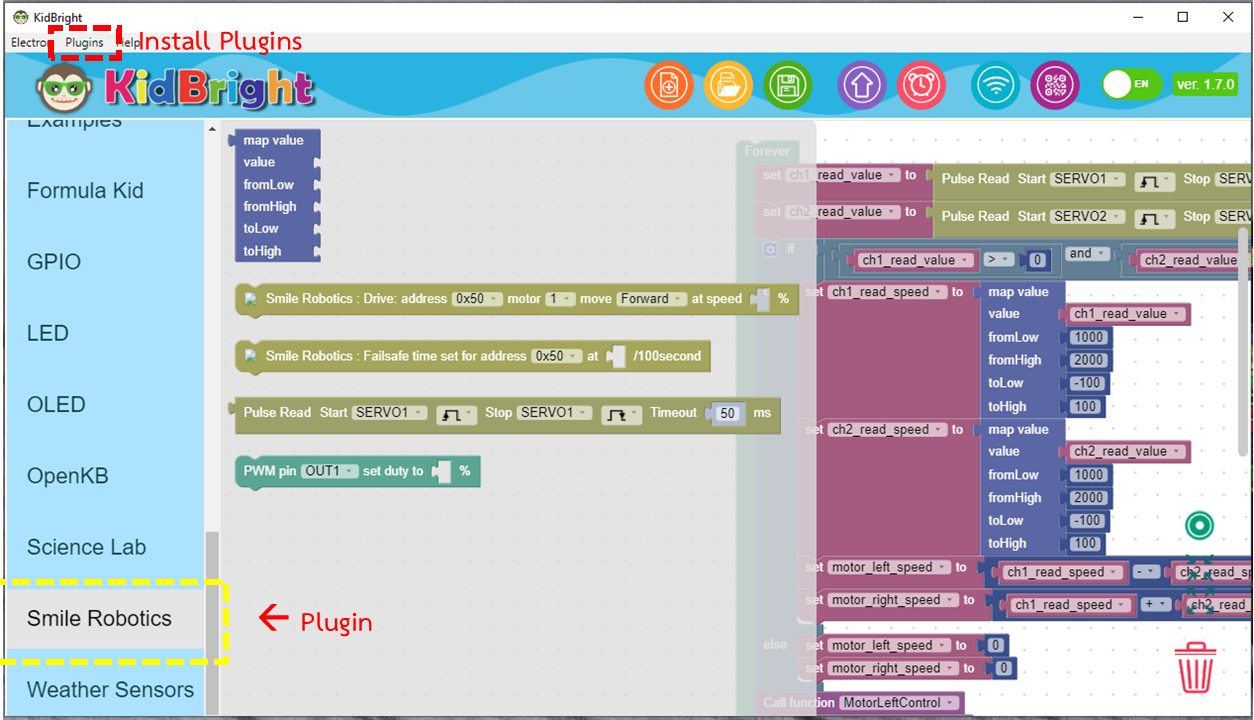Click the magenta QR code icon
This screenshot has height=720, width=1254.
(x=1055, y=85)
